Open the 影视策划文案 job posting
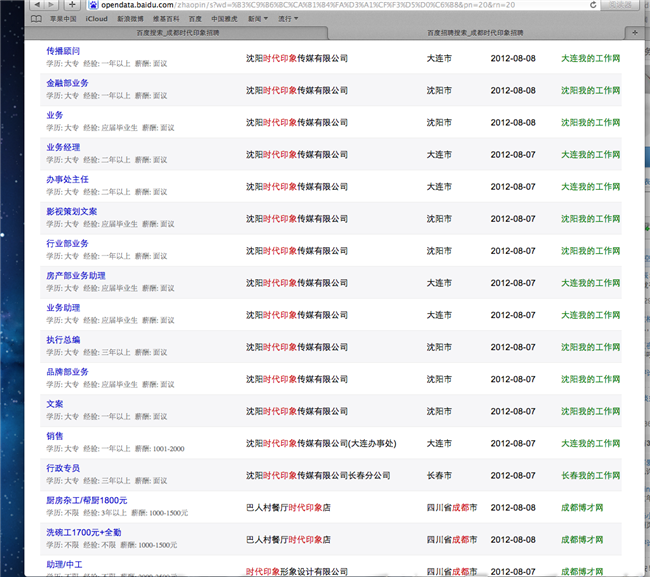The width and height of the screenshot is (650, 577). point(72,211)
